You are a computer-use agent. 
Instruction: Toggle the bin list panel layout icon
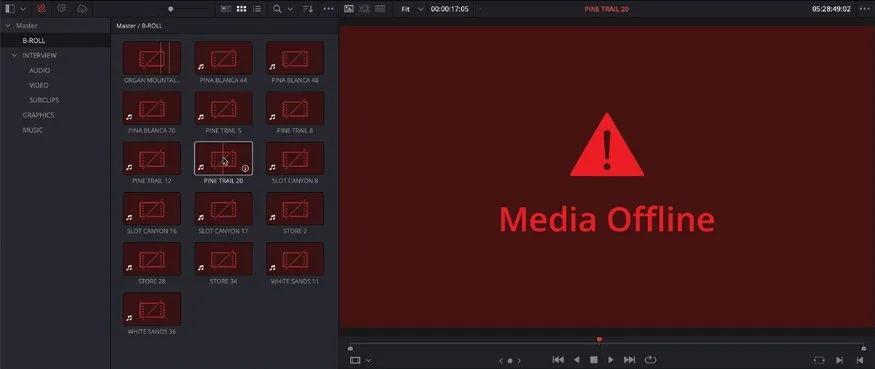point(9,9)
